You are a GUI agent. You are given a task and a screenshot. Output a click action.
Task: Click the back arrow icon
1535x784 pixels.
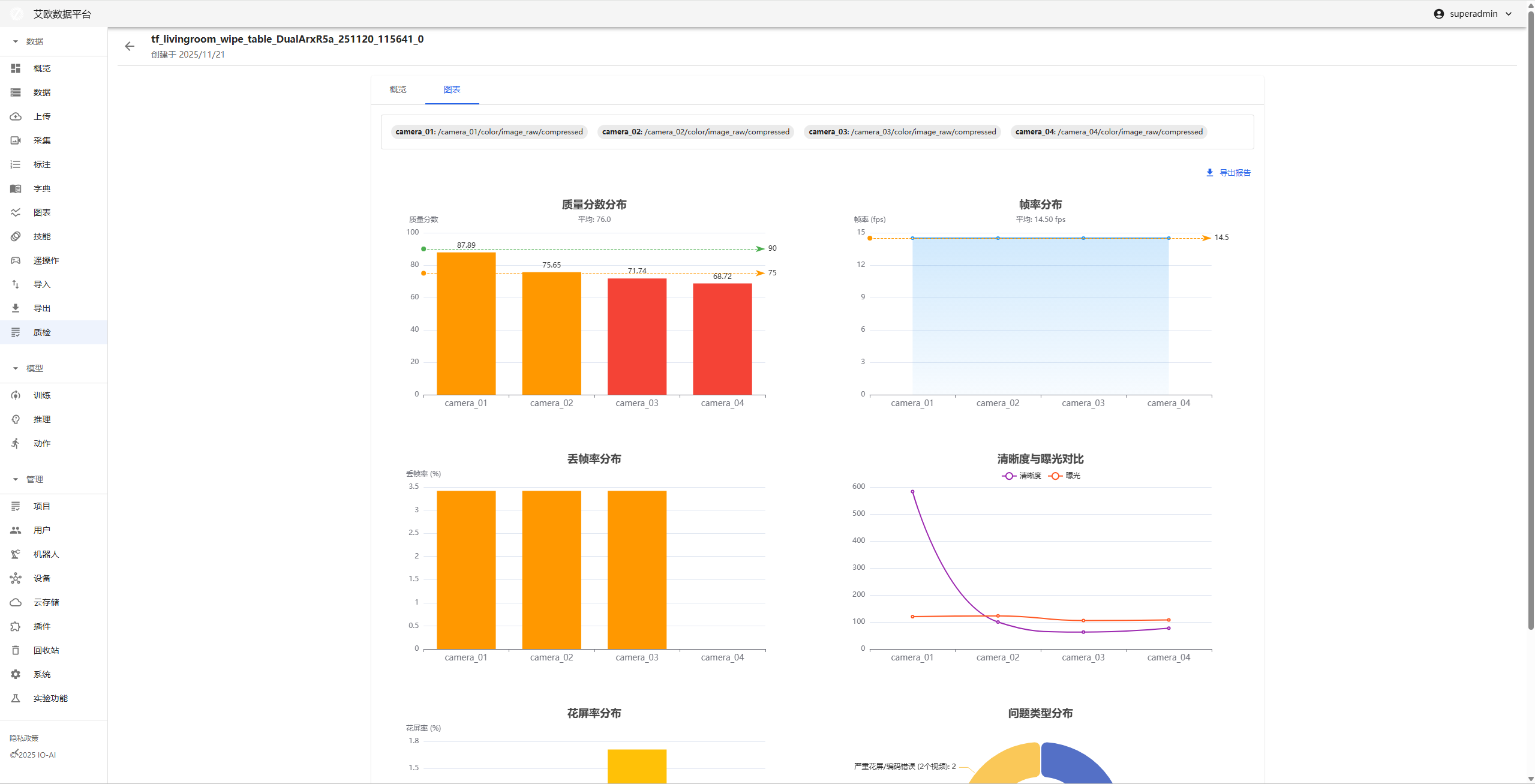tap(130, 46)
